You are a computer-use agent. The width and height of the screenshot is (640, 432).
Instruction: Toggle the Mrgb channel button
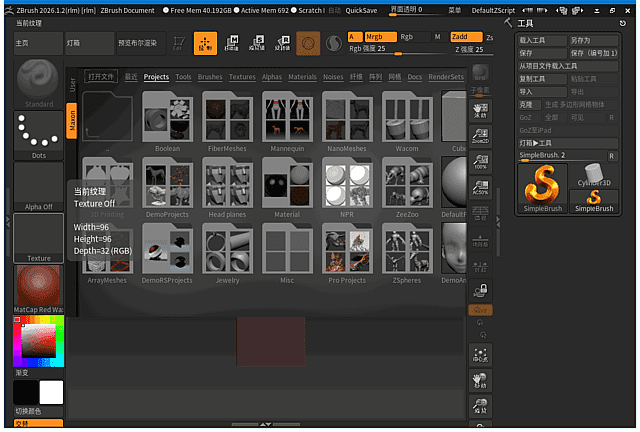pyautogui.click(x=374, y=36)
